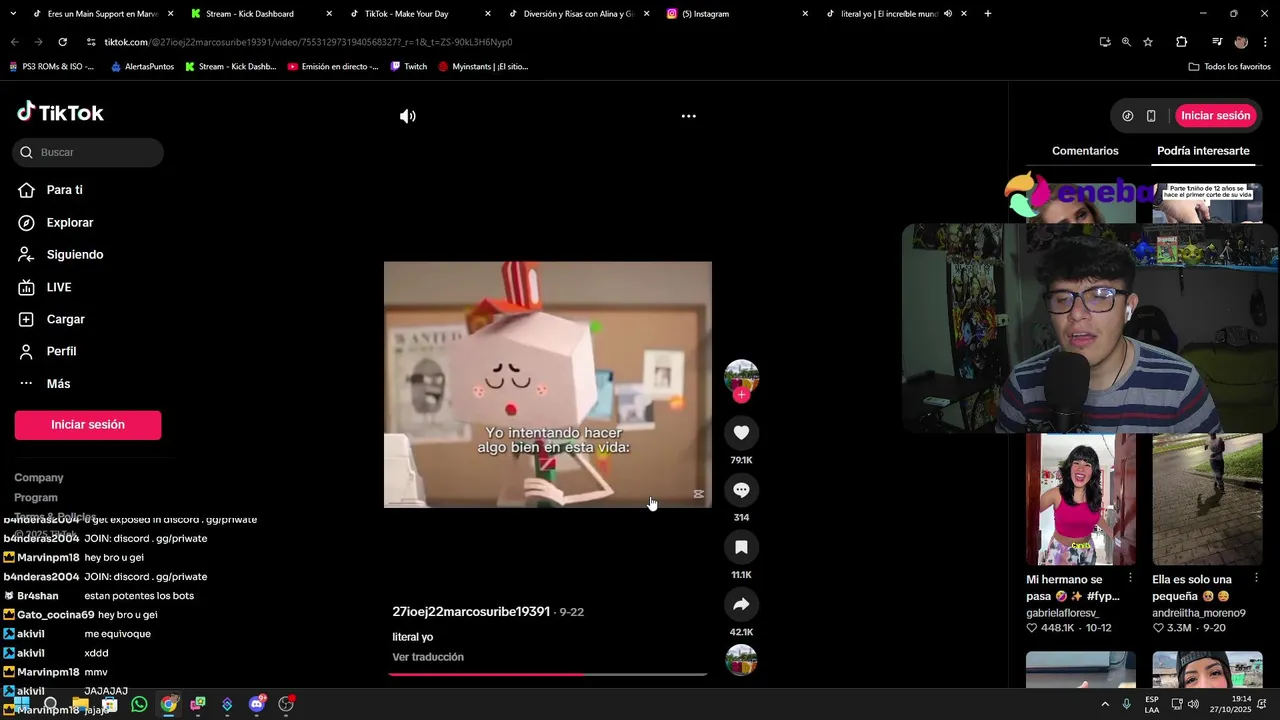This screenshot has height=720, width=1280.
Task: Open Cargar upload page
Action: click(x=65, y=319)
